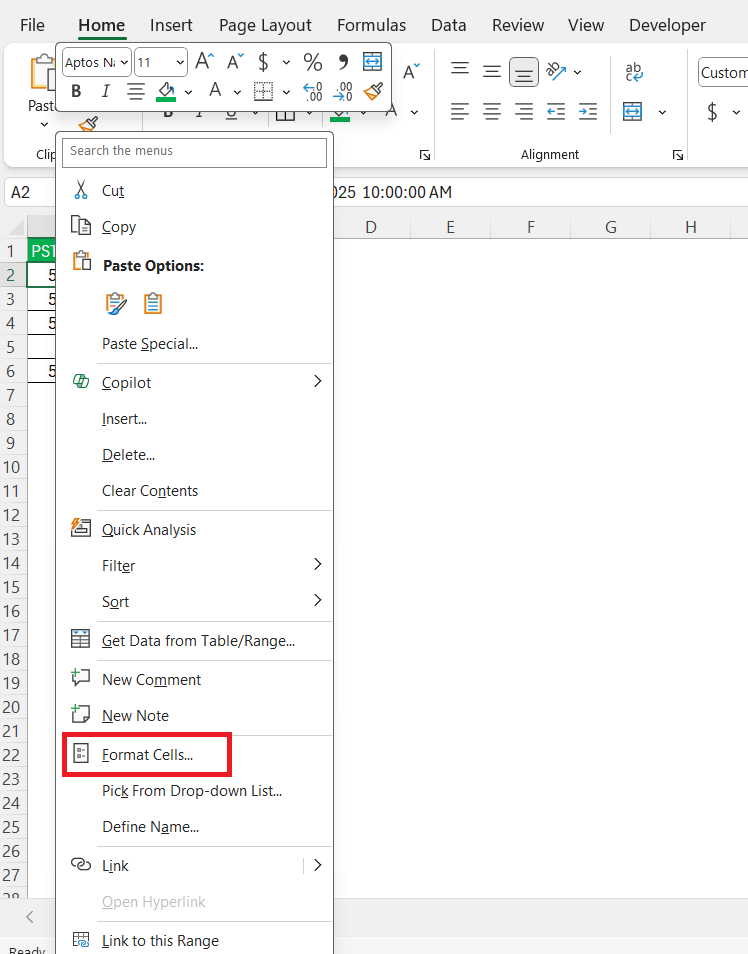Apply fill color in mini toolbar
748x954 pixels.
click(166, 91)
